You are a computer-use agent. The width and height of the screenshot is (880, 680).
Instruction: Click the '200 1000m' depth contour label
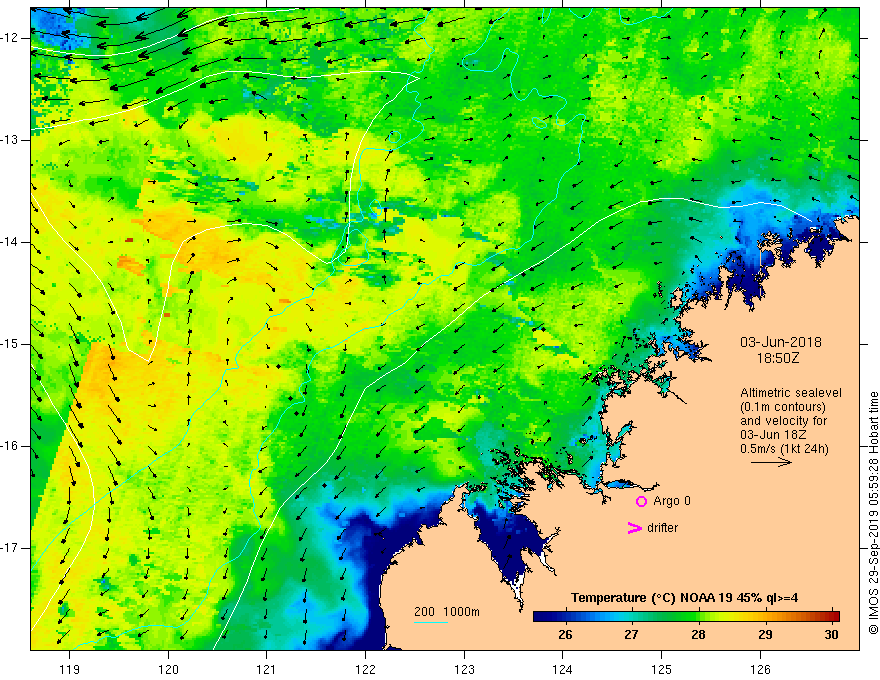447,612
